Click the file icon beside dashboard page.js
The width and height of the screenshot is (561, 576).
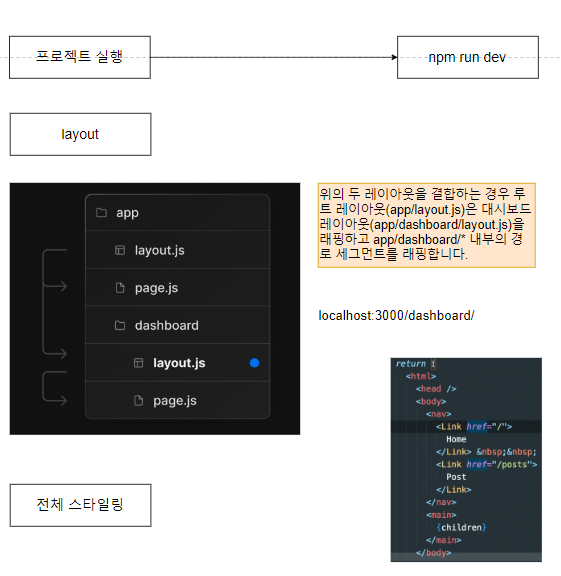click(138, 400)
